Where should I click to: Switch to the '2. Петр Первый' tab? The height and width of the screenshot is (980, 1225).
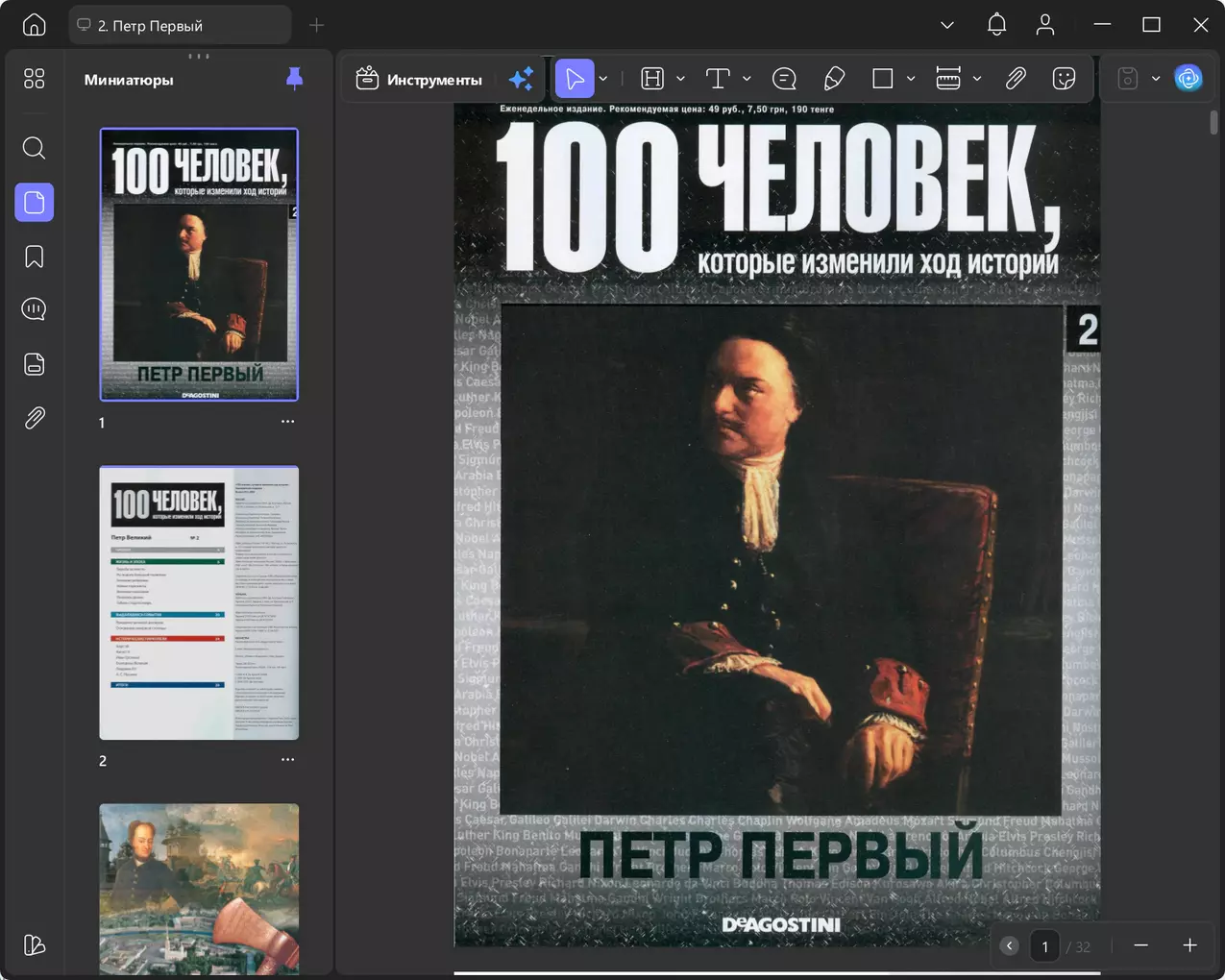(180, 25)
